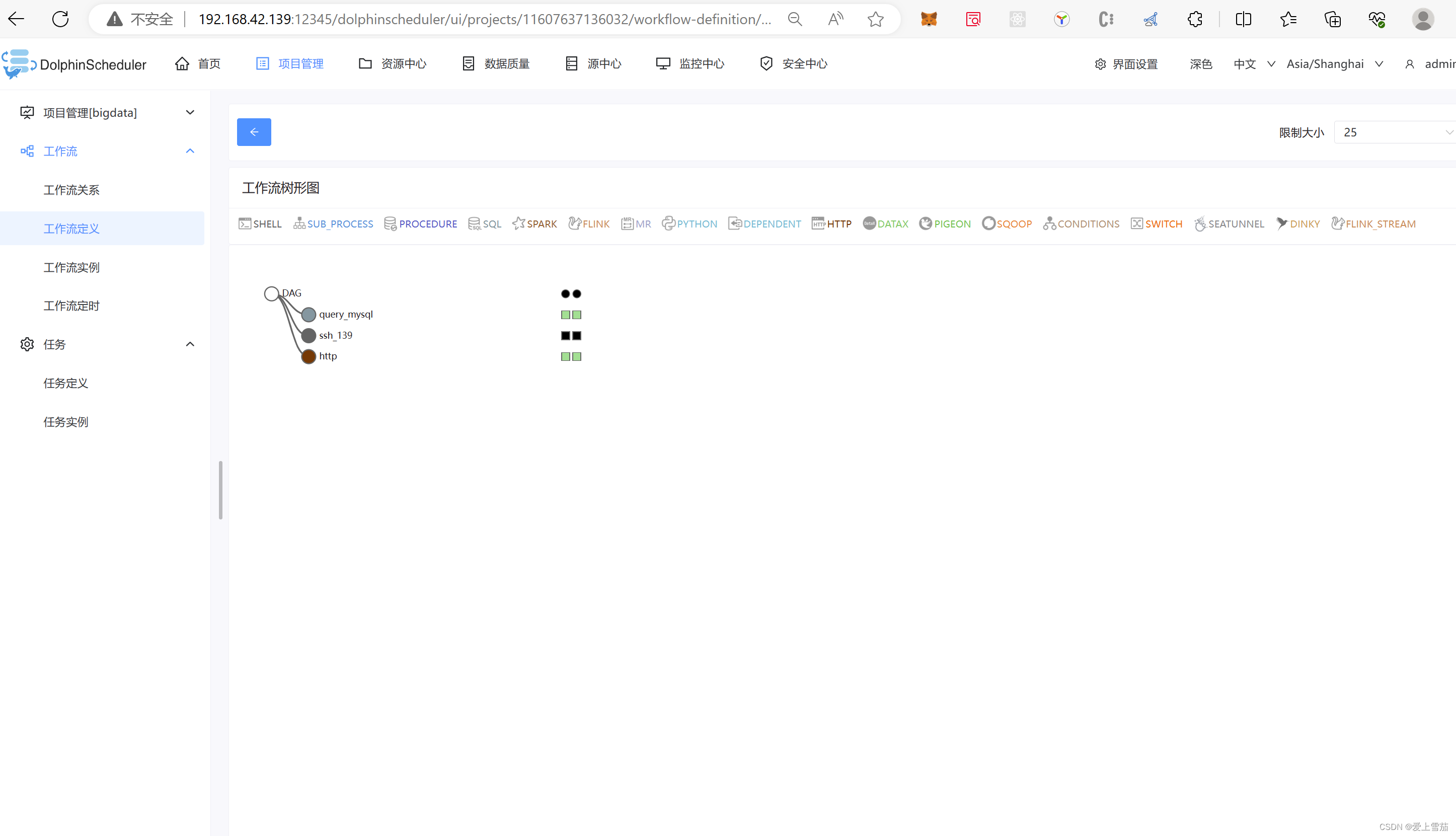Click the query_mysql tree node
The image size is (1456, 836).
pos(309,315)
